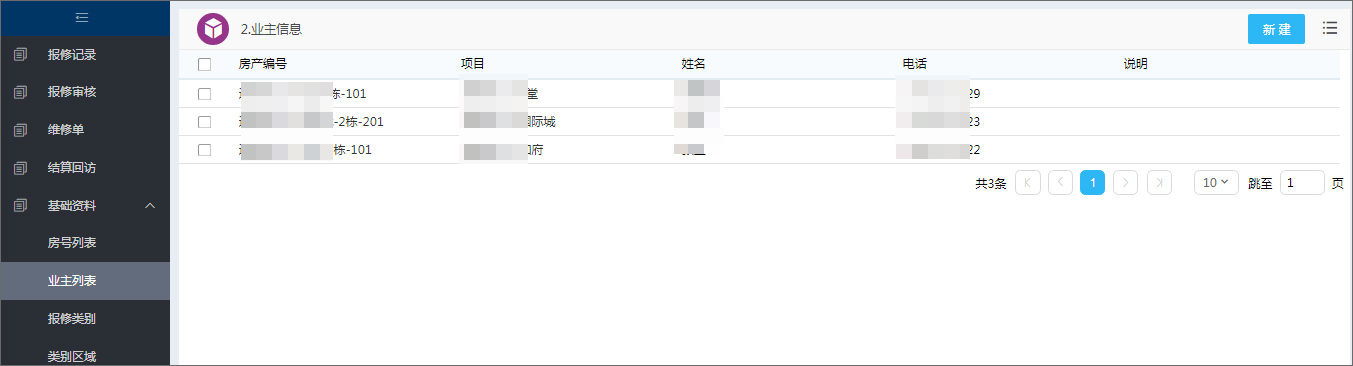Click the 姓名 column header
The height and width of the screenshot is (366, 1353).
click(694, 64)
